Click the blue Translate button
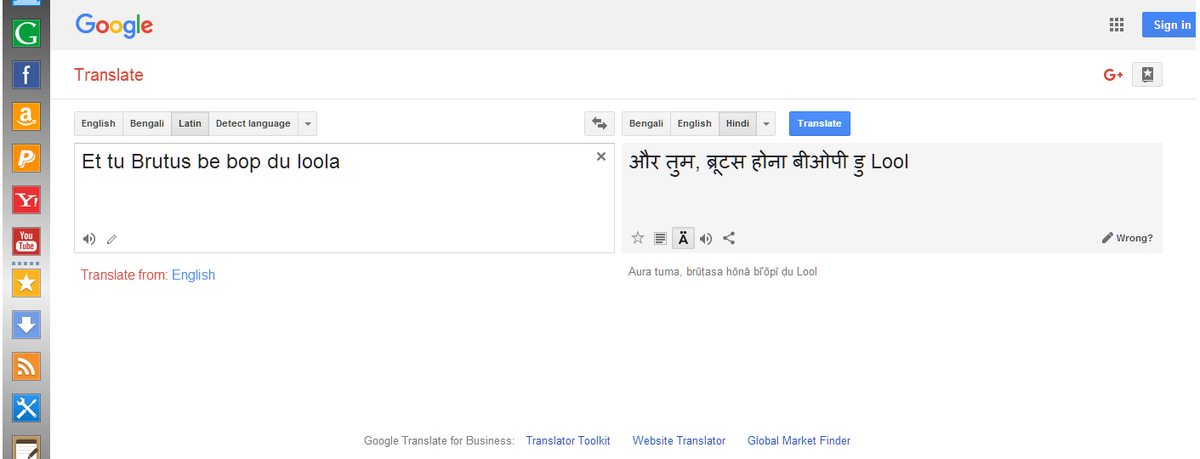1200x459 pixels. coord(820,124)
